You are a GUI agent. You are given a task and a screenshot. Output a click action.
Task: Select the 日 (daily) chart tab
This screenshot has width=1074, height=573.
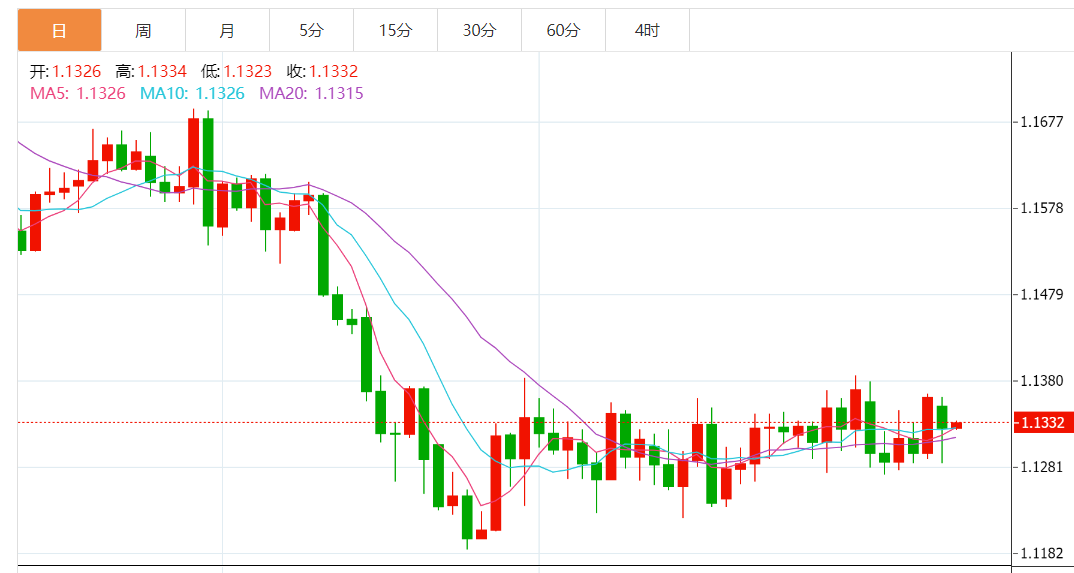[x=59, y=31]
